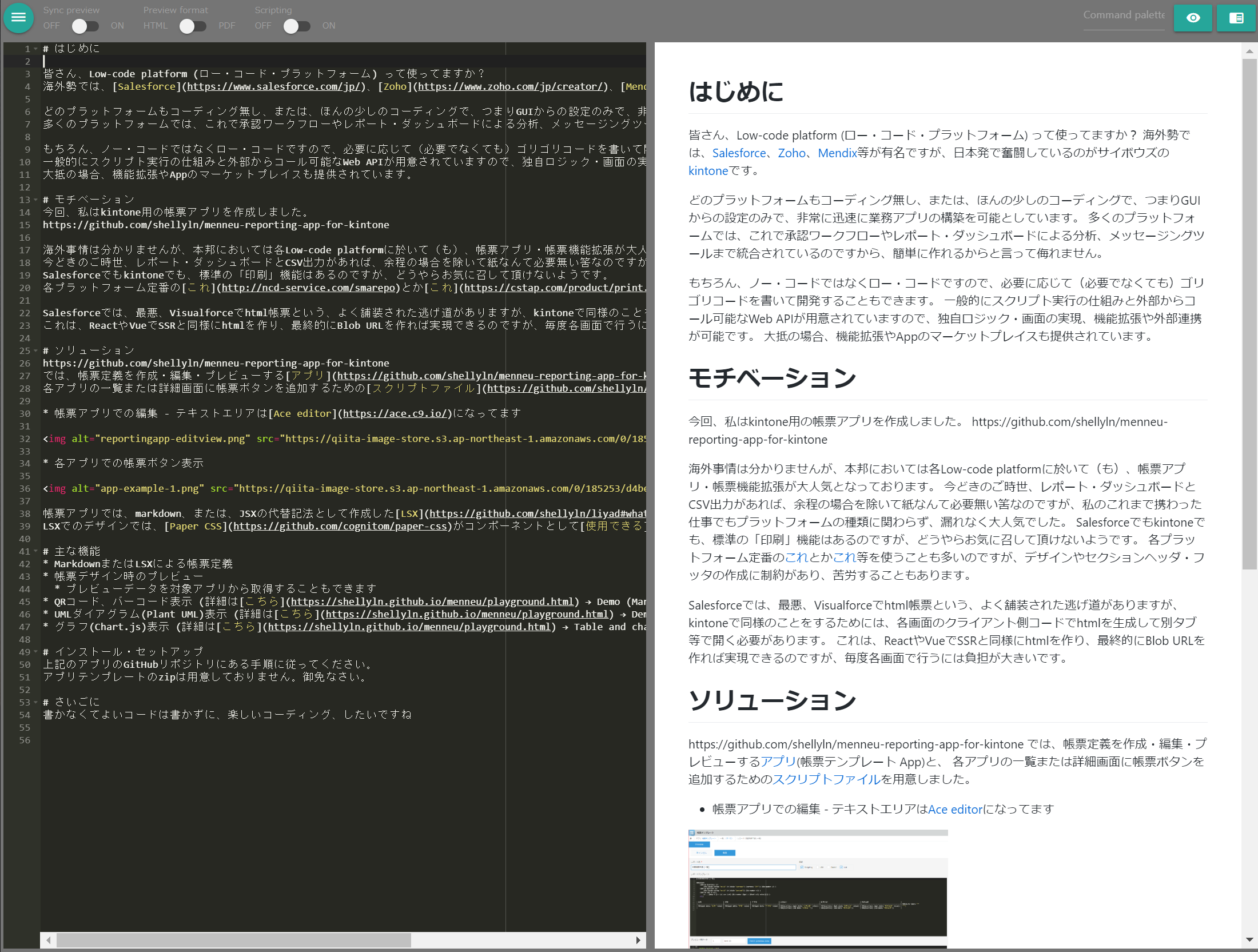Open the Salesforce link in preview
Viewport: 1258px width, 952px height.
[x=739, y=153]
